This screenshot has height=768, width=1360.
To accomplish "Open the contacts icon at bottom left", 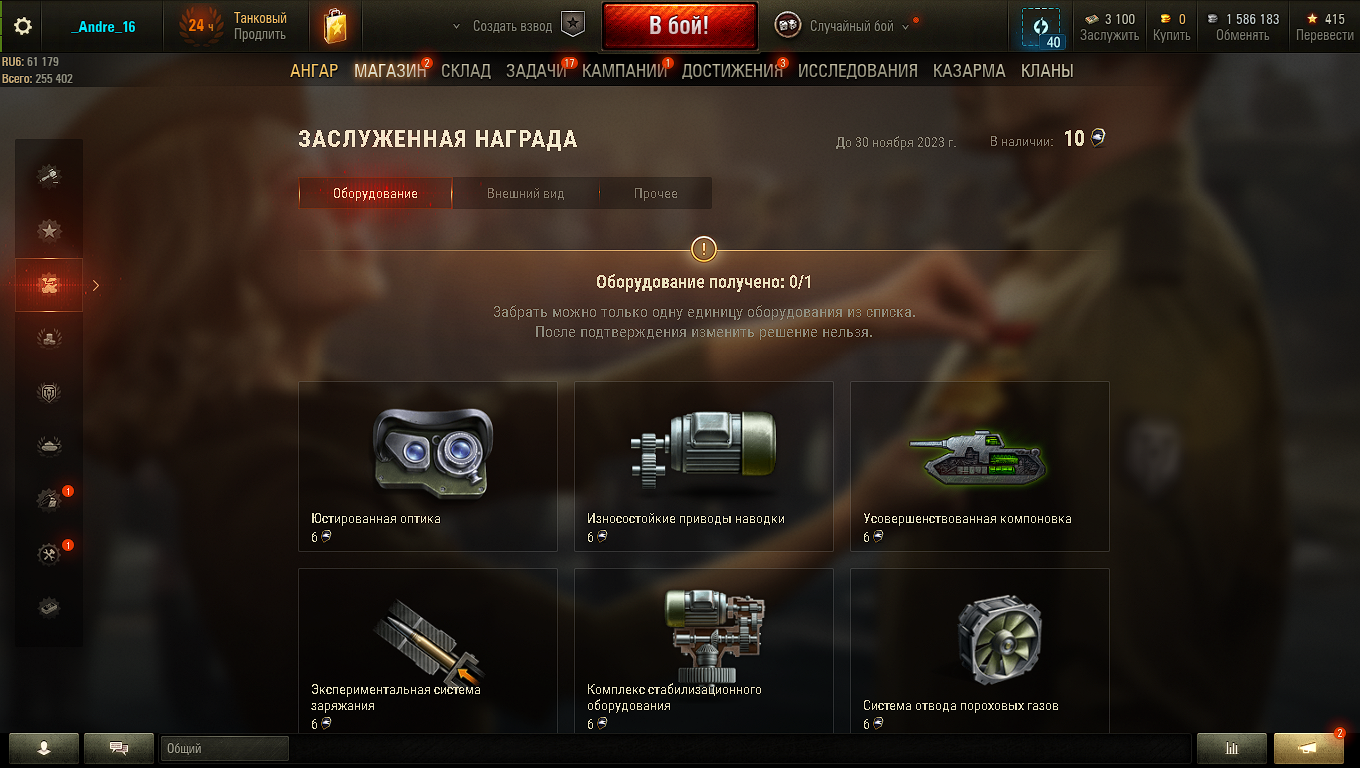I will (x=43, y=748).
